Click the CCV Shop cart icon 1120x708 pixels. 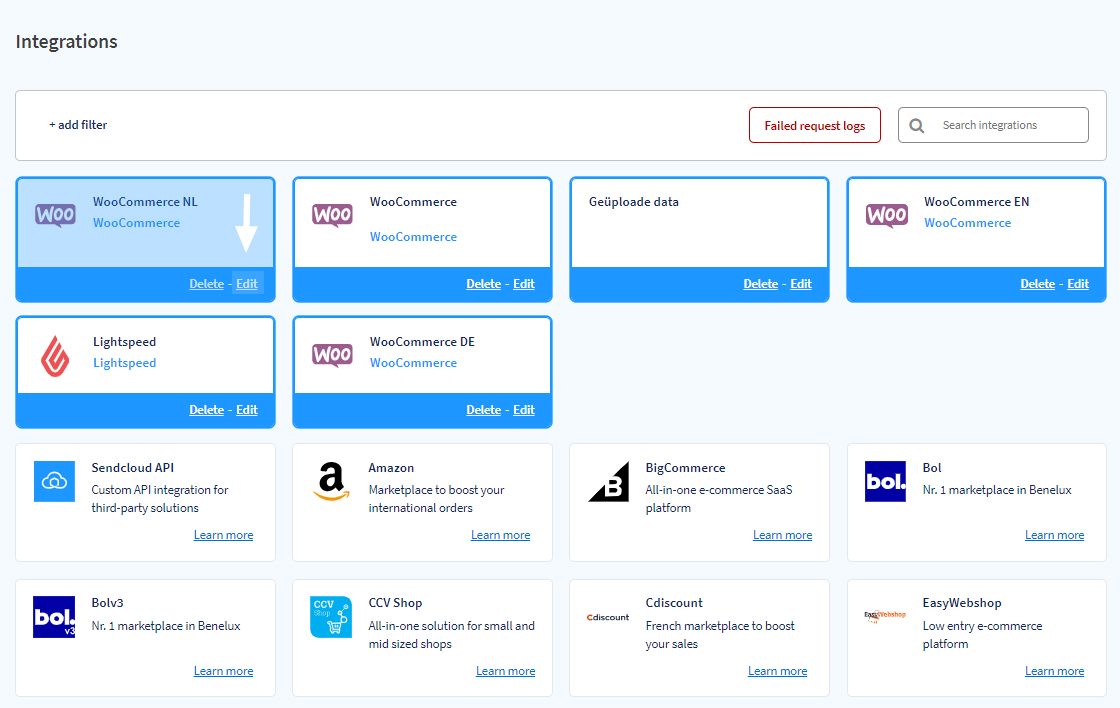pos(331,617)
